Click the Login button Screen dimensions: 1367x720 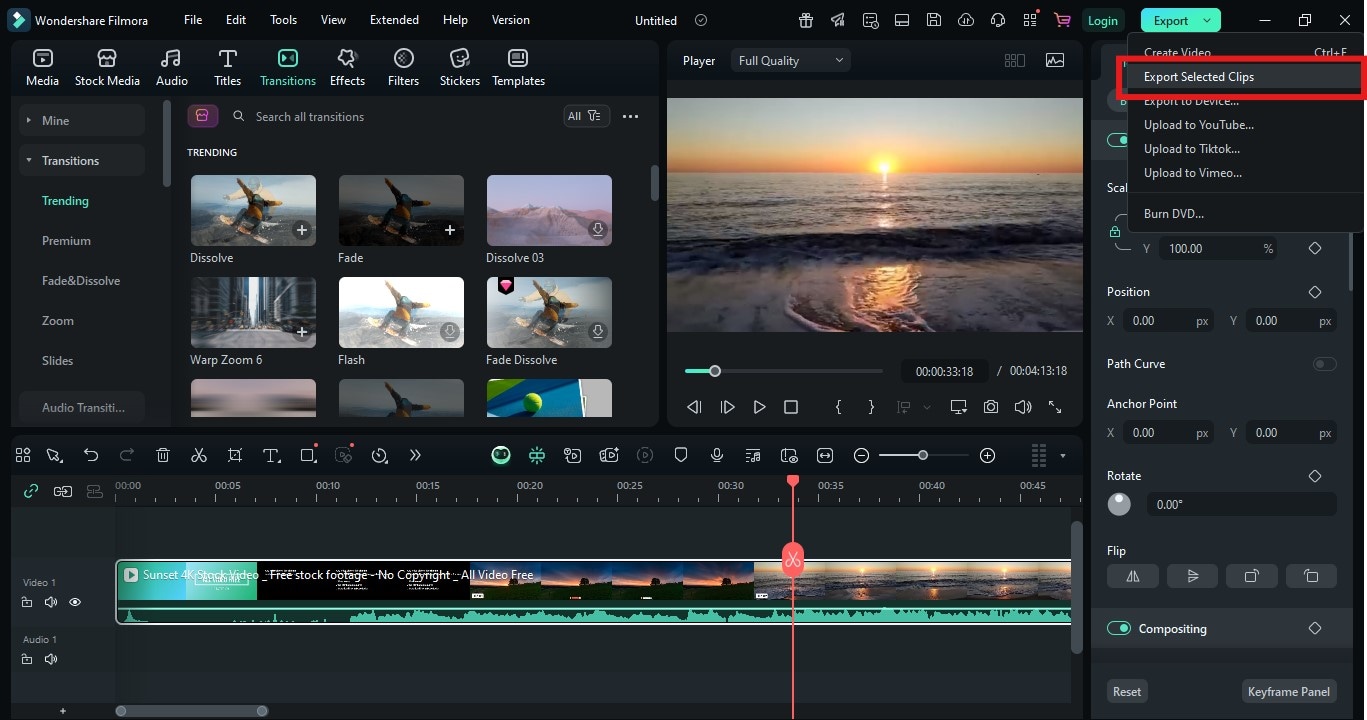[1103, 19]
